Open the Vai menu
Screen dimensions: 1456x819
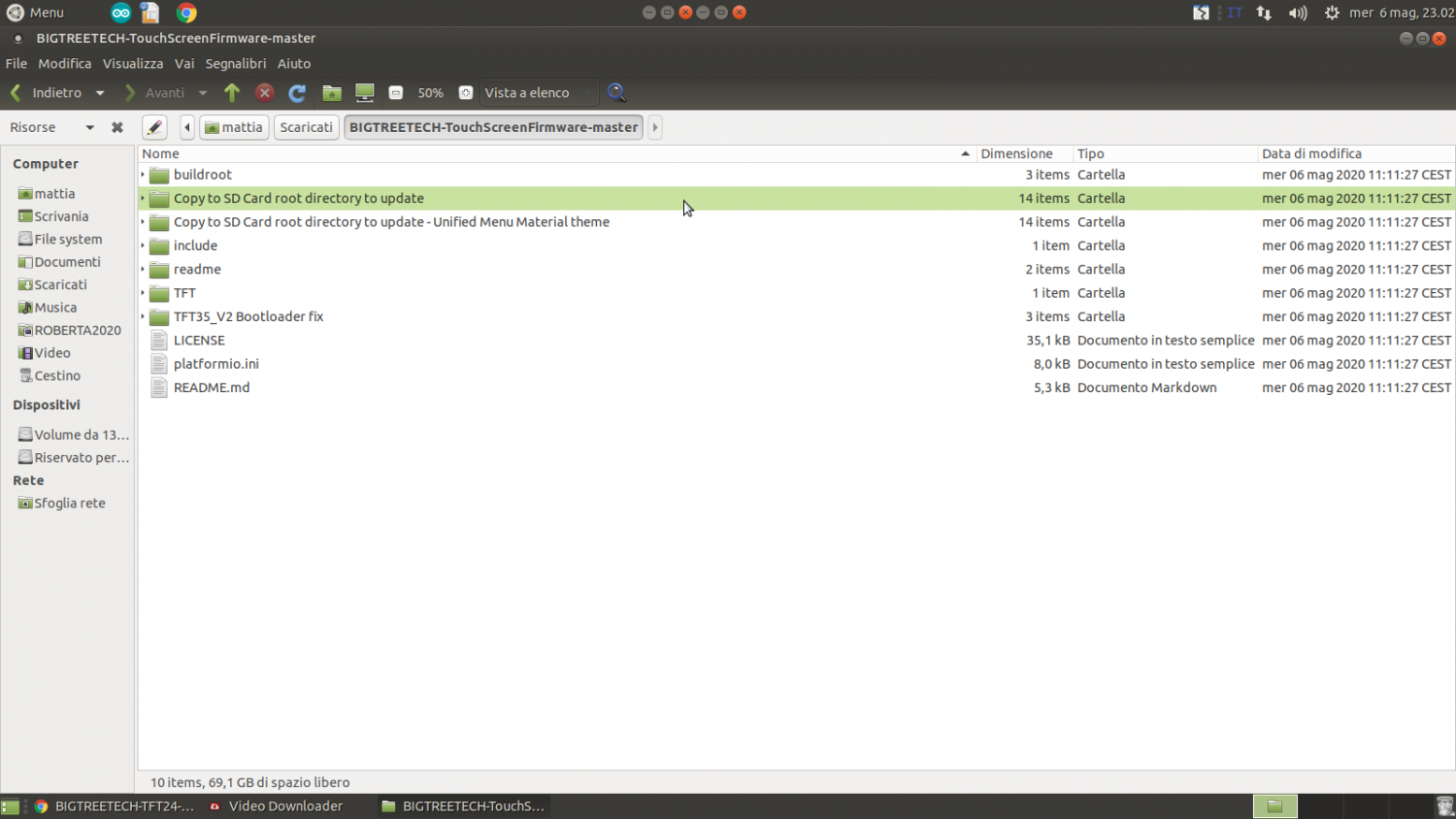pyautogui.click(x=184, y=63)
